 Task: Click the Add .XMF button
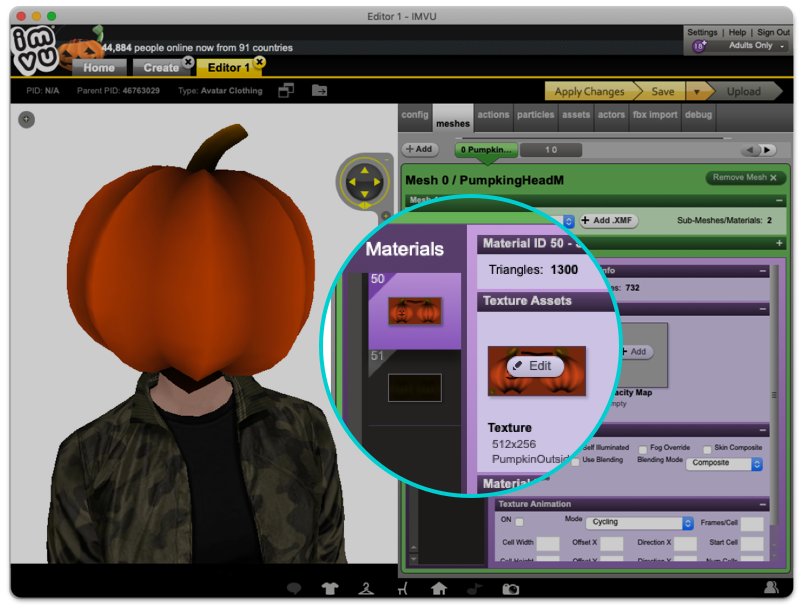(608, 221)
